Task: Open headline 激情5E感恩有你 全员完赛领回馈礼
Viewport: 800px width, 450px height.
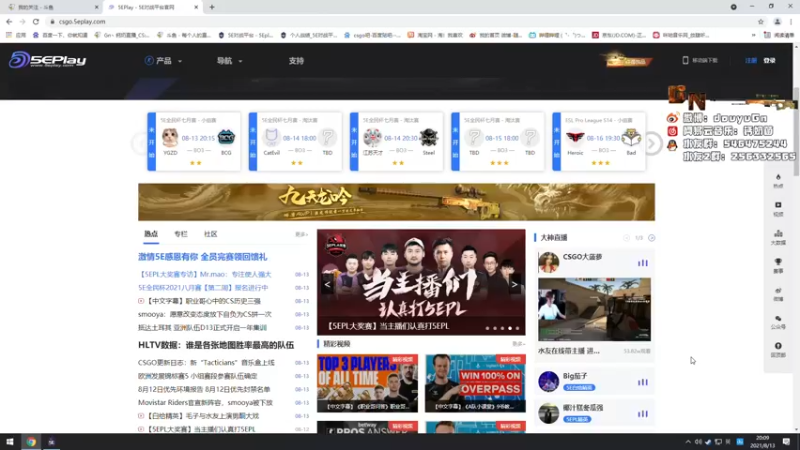Action: [203, 257]
